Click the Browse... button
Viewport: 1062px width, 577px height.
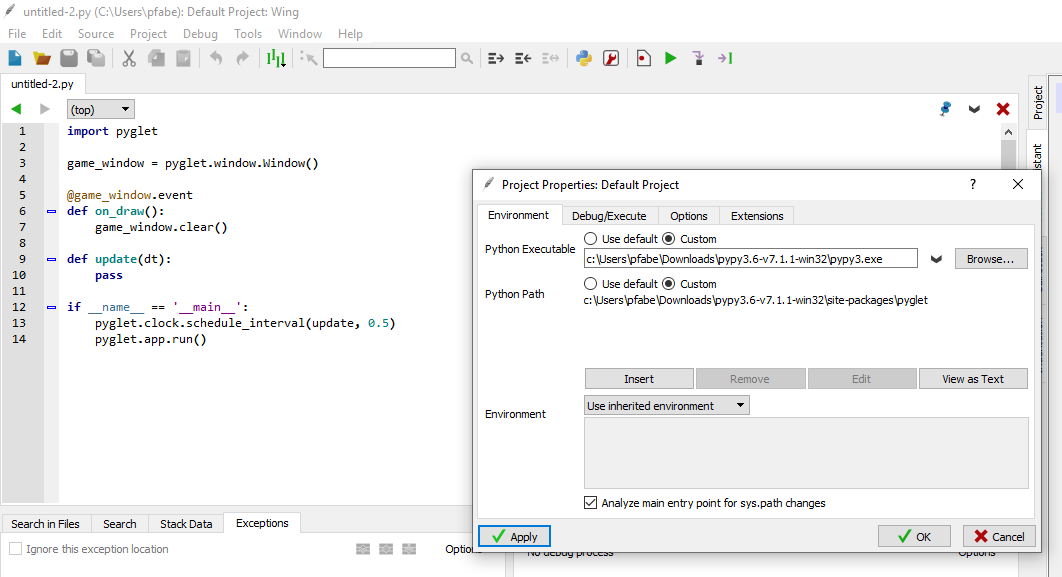coord(990,259)
